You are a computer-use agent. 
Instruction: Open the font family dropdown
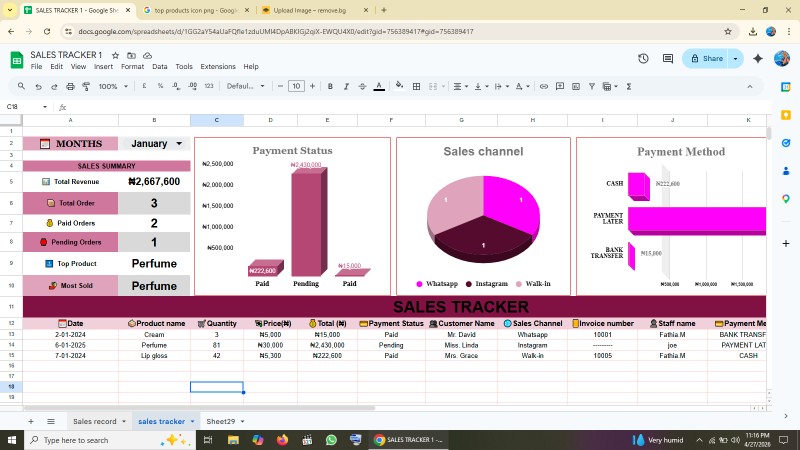245,86
